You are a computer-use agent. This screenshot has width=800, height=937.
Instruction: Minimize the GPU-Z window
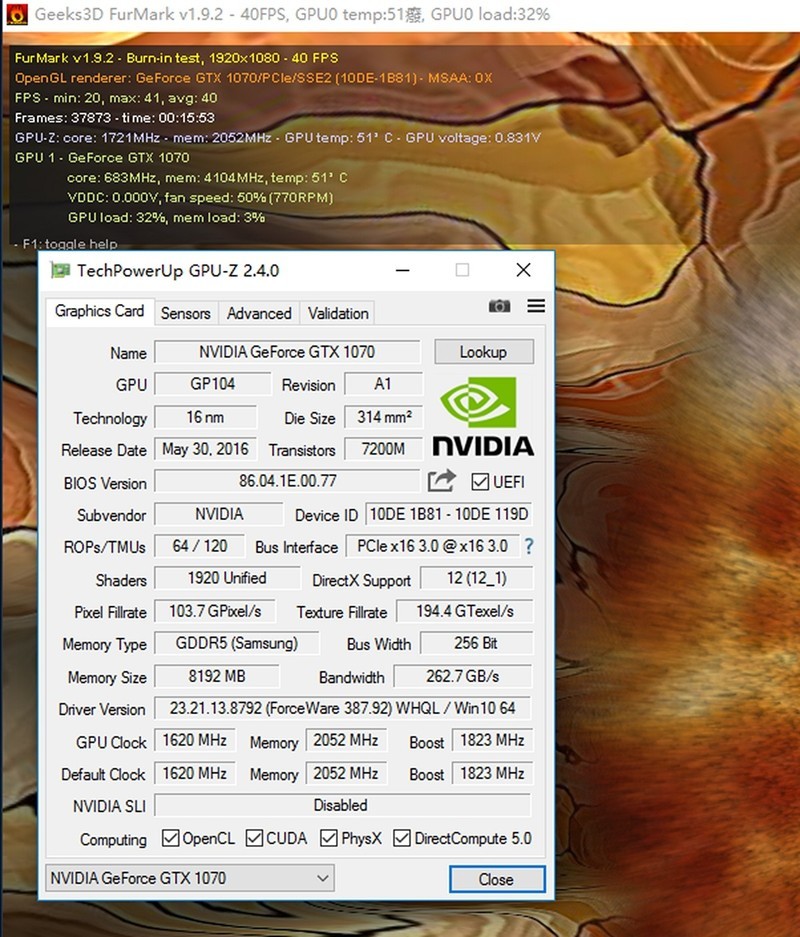coord(403,271)
